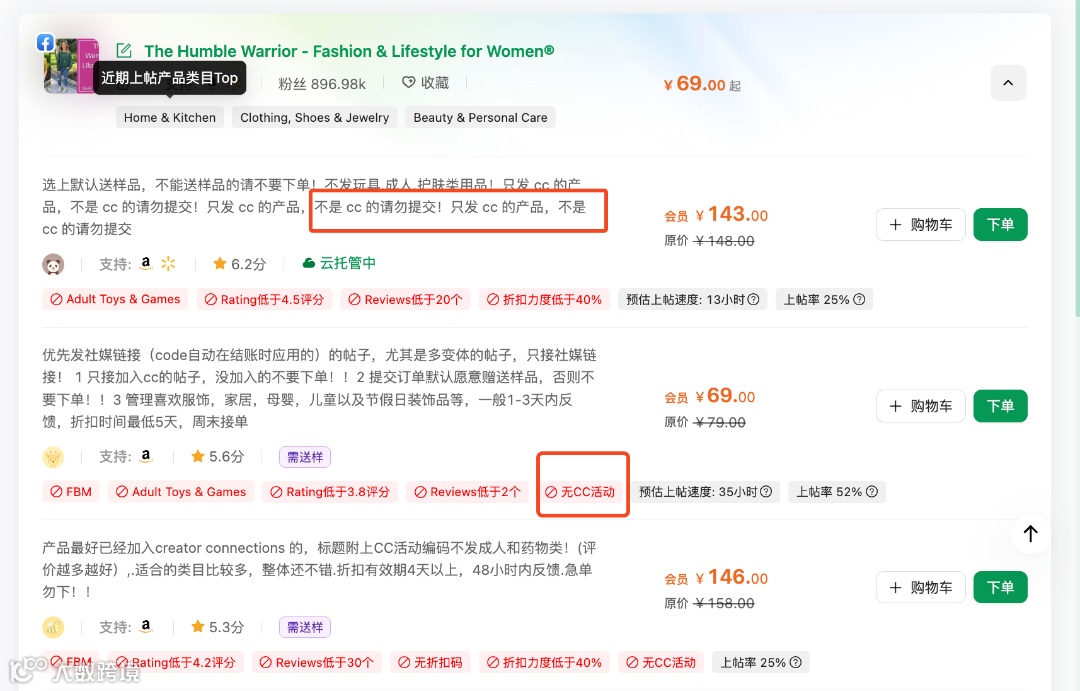1080x691 pixels.
Task: Open help icon beside 预估上帖速度: 13小时
Action: [754, 299]
